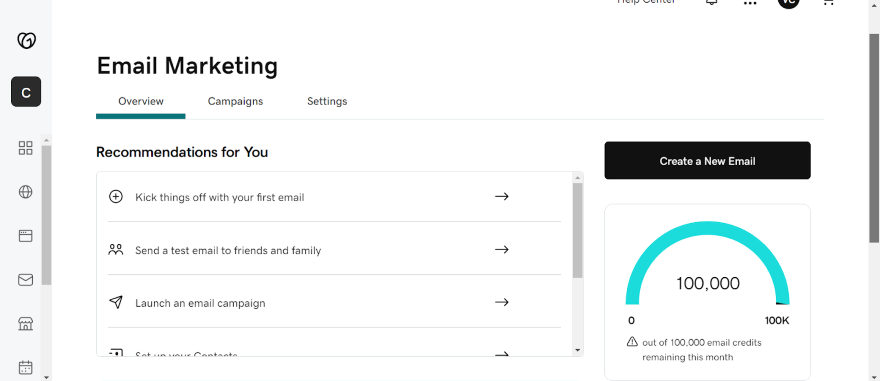Click the recommendations list scrollbar down arrow
Image resolution: width=880 pixels, height=381 pixels.
click(x=578, y=350)
